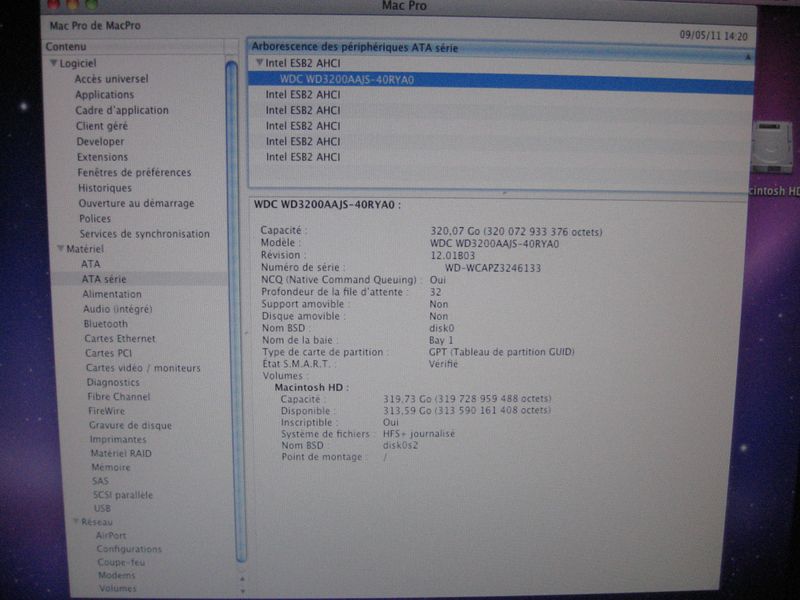The image size is (800, 600).
Task: Show Cartes vidéo / moniteurs details
Action: [x=143, y=368]
